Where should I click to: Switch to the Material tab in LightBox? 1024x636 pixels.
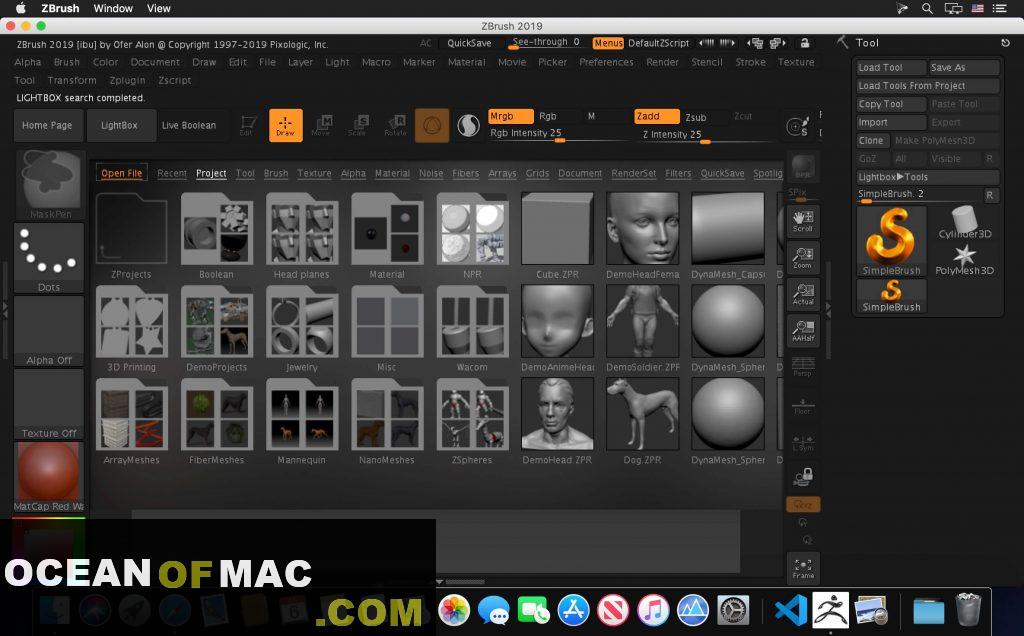click(x=392, y=173)
